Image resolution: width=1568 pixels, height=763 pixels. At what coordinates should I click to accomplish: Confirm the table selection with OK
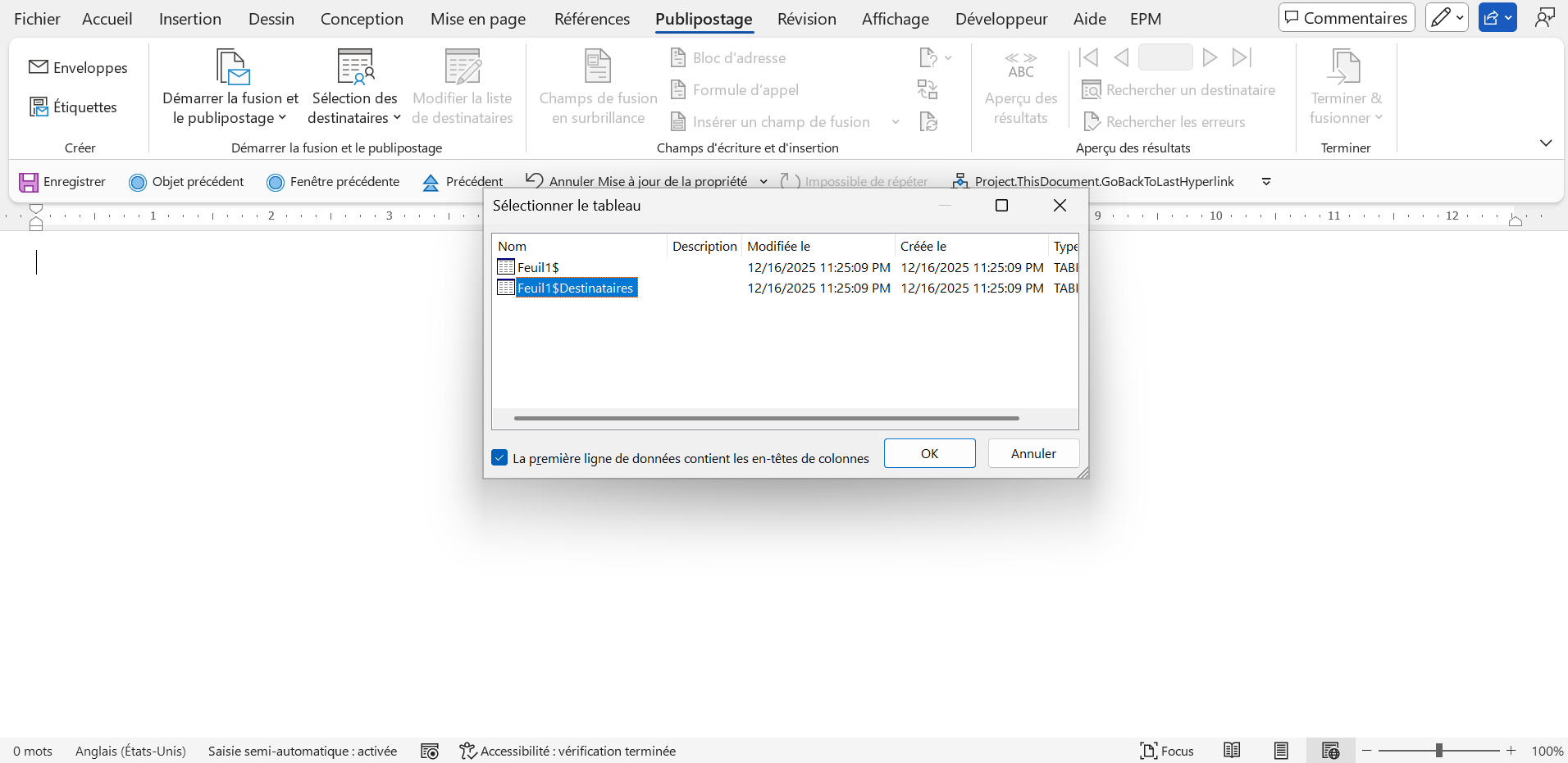point(929,453)
